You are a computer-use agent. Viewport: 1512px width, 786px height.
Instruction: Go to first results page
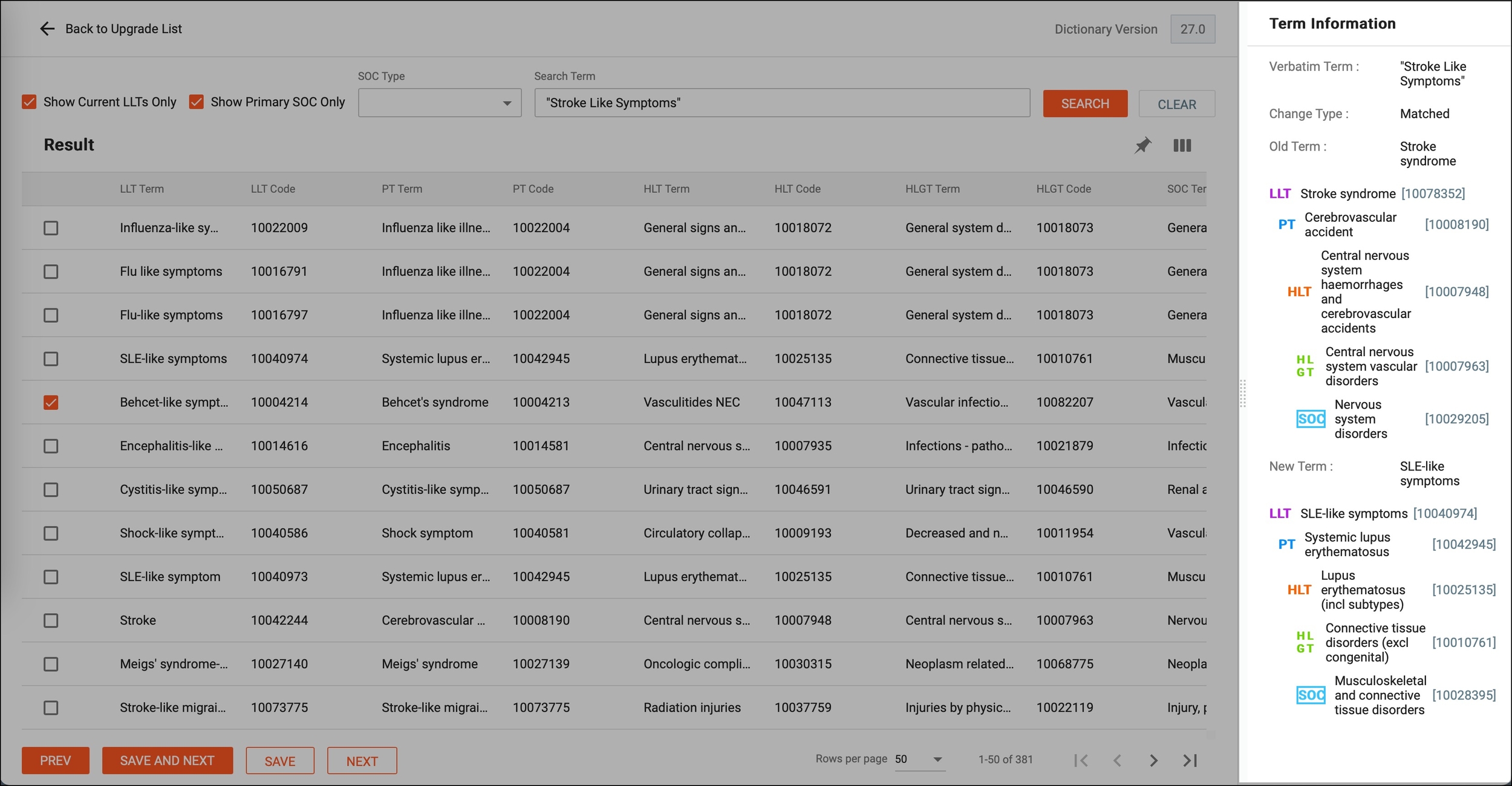pyautogui.click(x=1081, y=760)
